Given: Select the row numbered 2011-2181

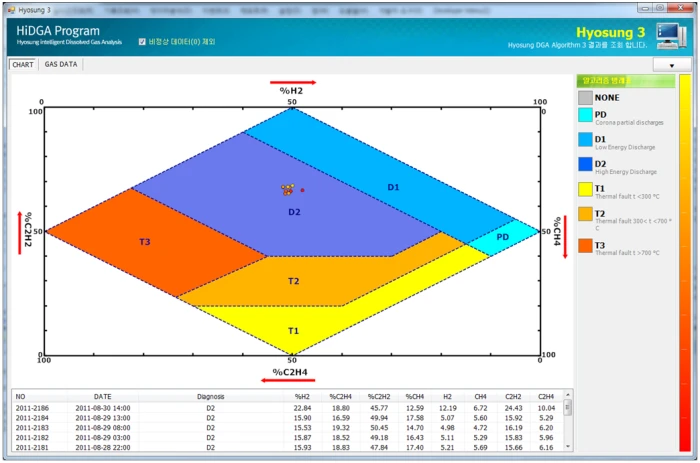Looking at the screenshot, I should [x=286, y=447].
